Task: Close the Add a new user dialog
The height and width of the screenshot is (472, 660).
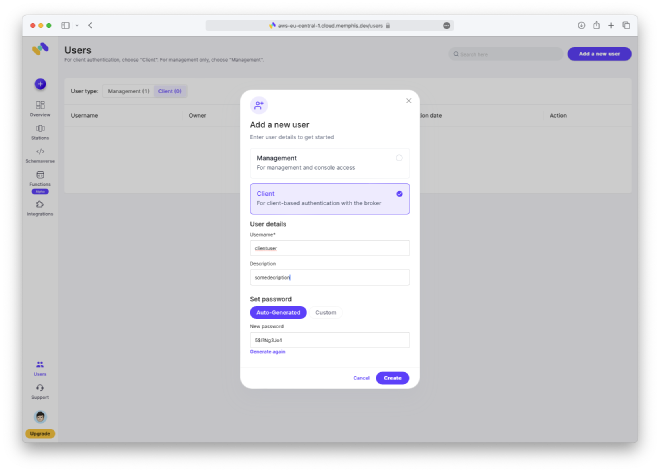Action: 408,101
